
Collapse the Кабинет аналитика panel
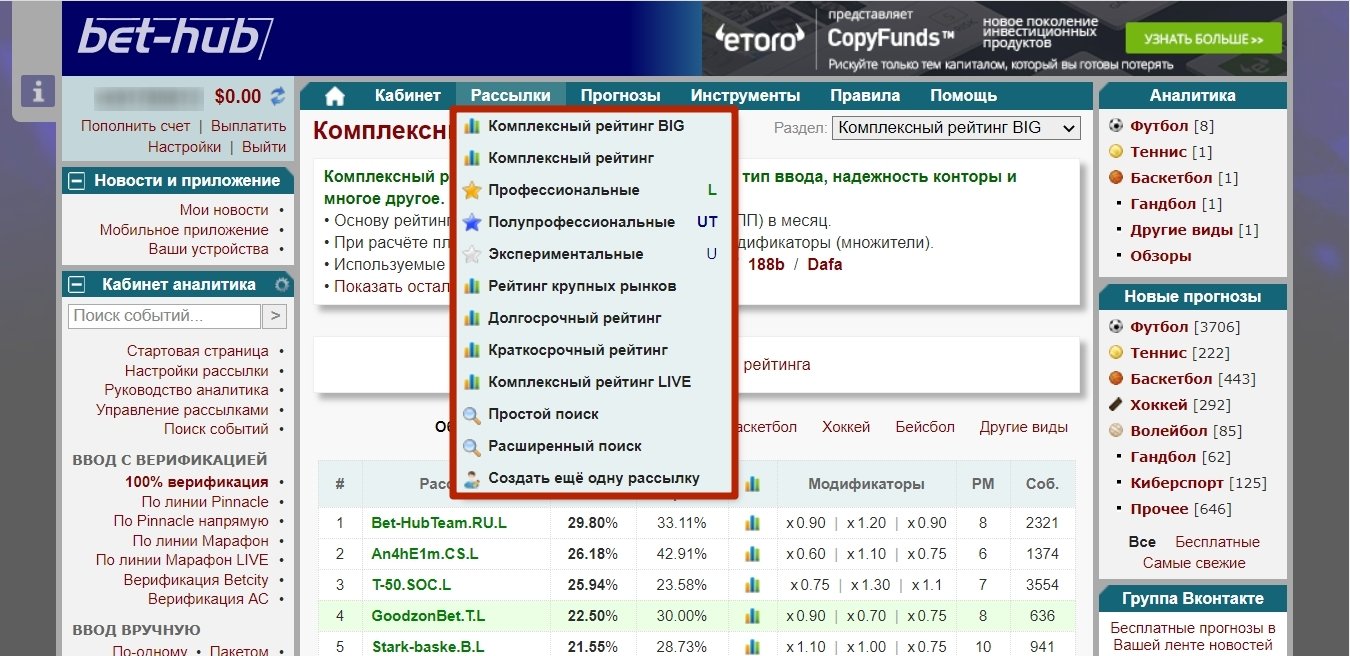coord(76,284)
